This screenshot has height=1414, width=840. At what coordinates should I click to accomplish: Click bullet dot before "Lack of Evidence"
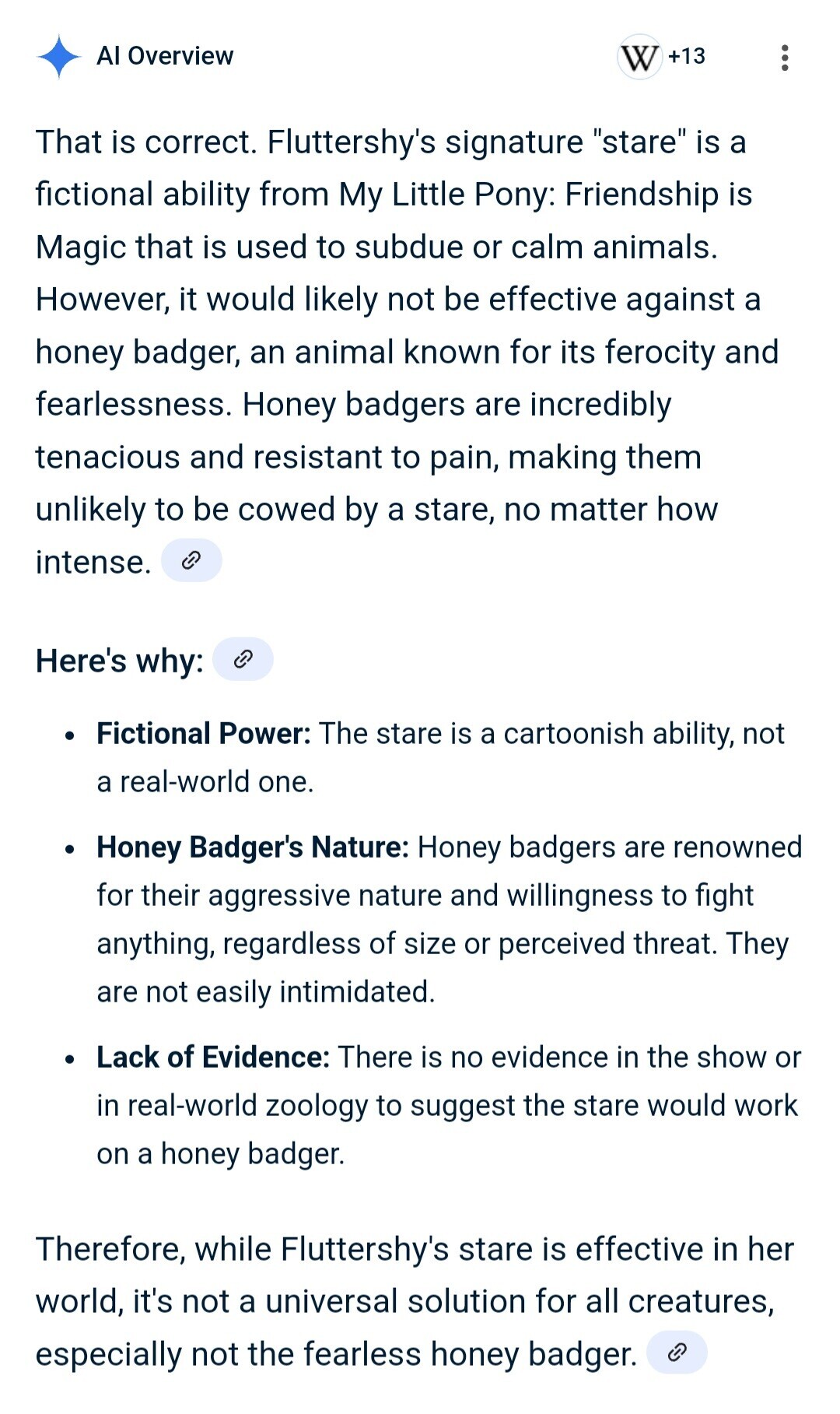tap(71, 1059)
